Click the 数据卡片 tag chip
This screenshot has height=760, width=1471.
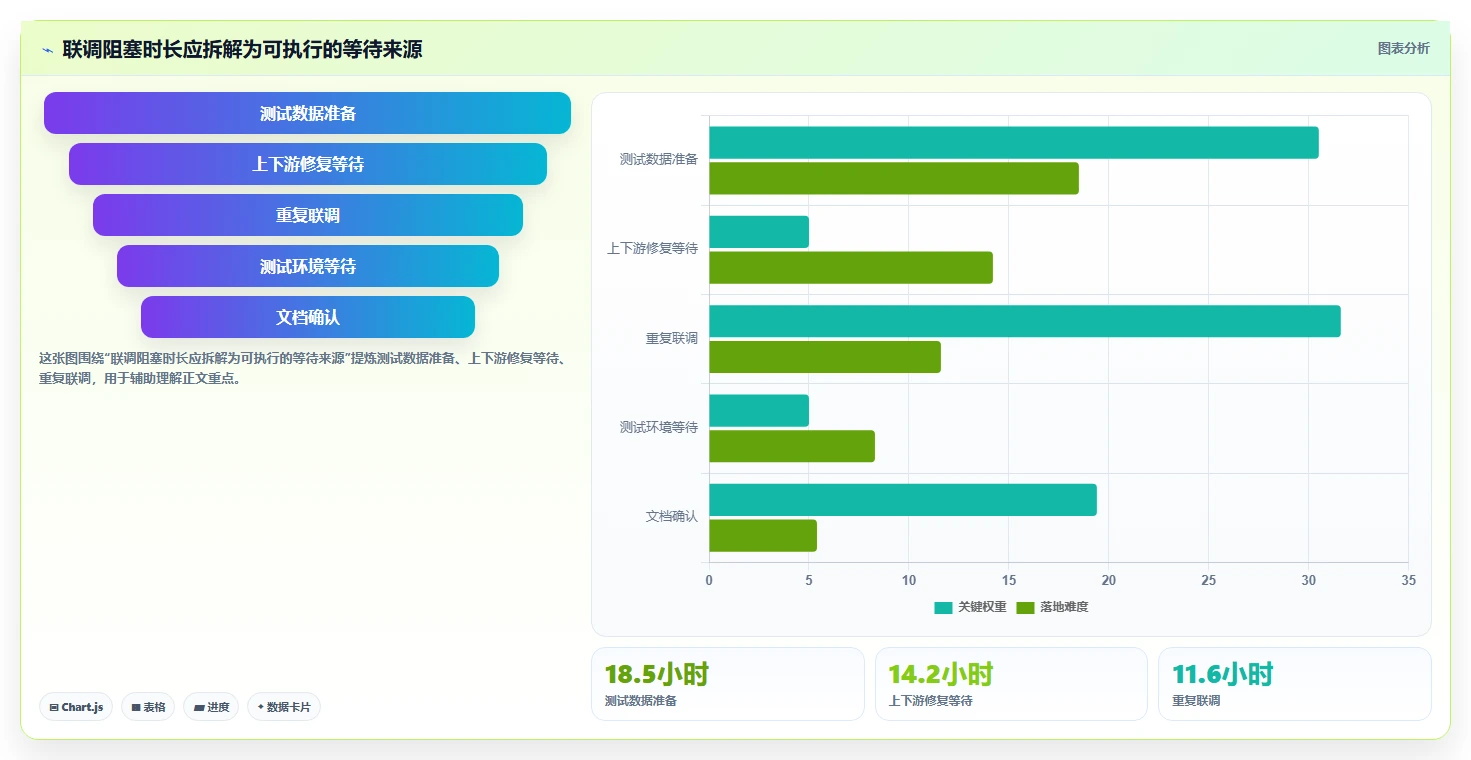[x=284, y=707]
